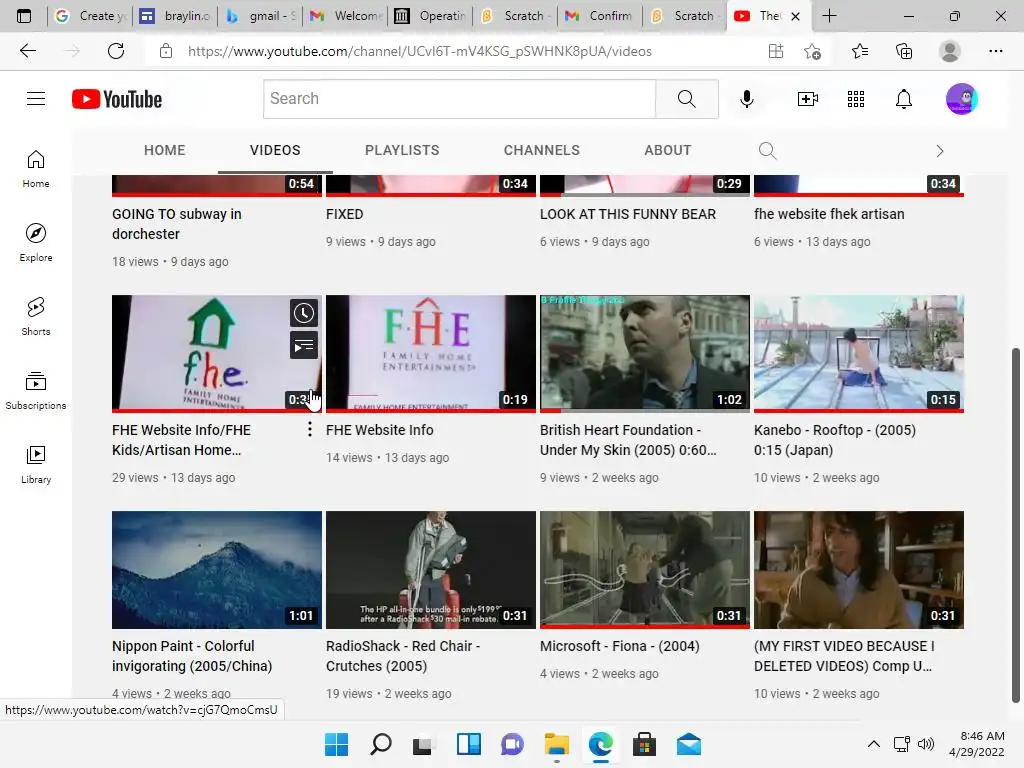Screen dimensions: 1024x768
Task: Switch to the gmail browser tab
Action: (x=260, y=16)
